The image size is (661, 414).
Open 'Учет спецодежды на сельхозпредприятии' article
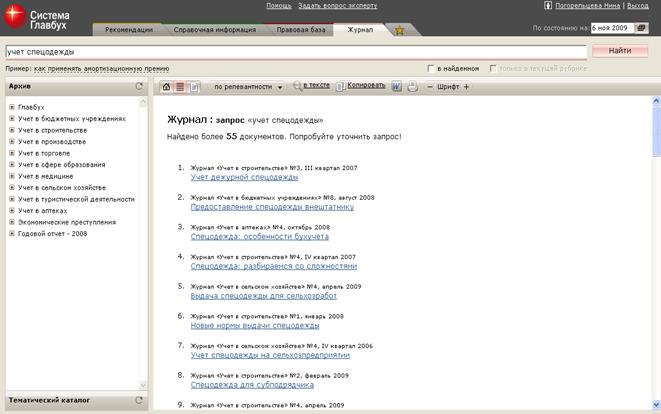[x=270, y=355]
